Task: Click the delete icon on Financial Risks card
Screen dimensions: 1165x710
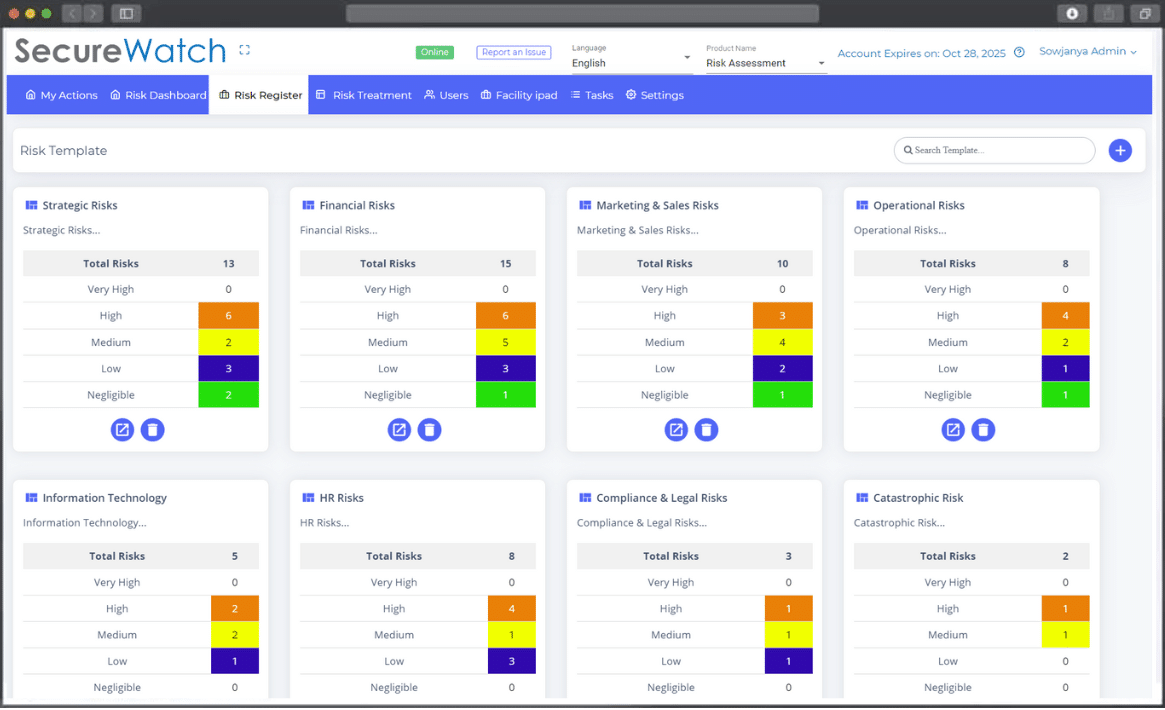Action: (429, 429)
